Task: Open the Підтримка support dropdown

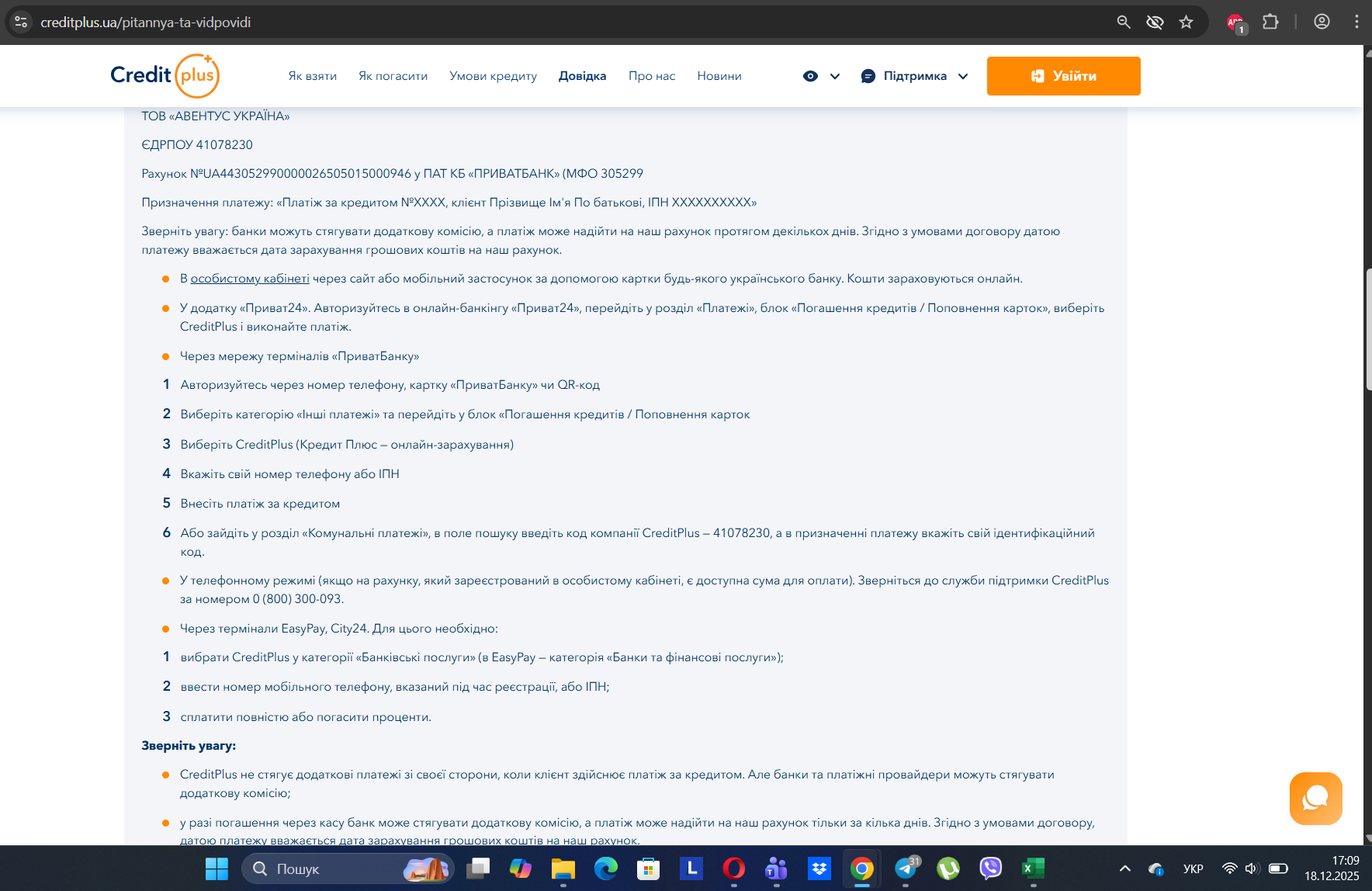Action: pyautogui.click(x=915, y=76)
